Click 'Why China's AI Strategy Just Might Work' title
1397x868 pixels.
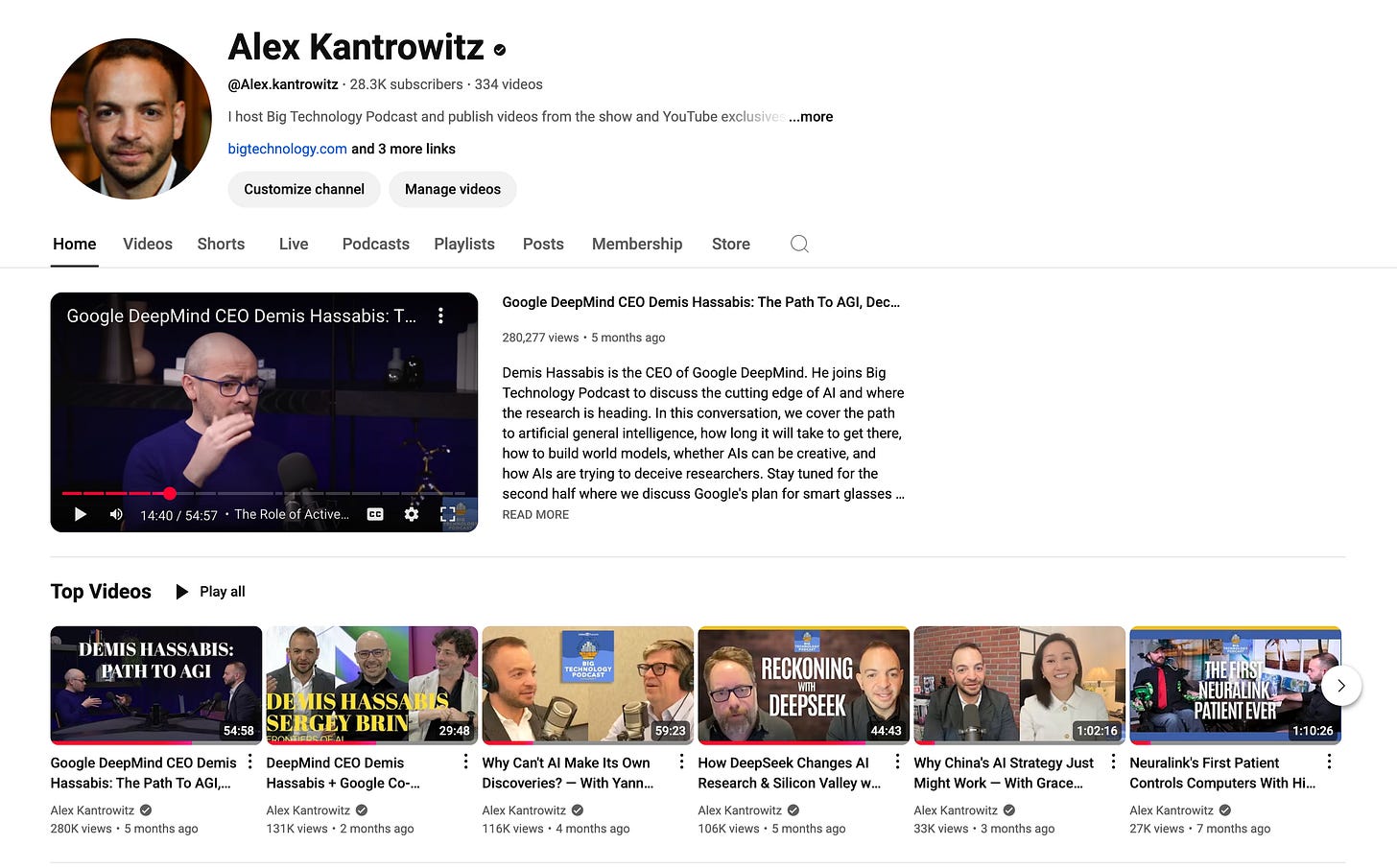pos(1004,773)
